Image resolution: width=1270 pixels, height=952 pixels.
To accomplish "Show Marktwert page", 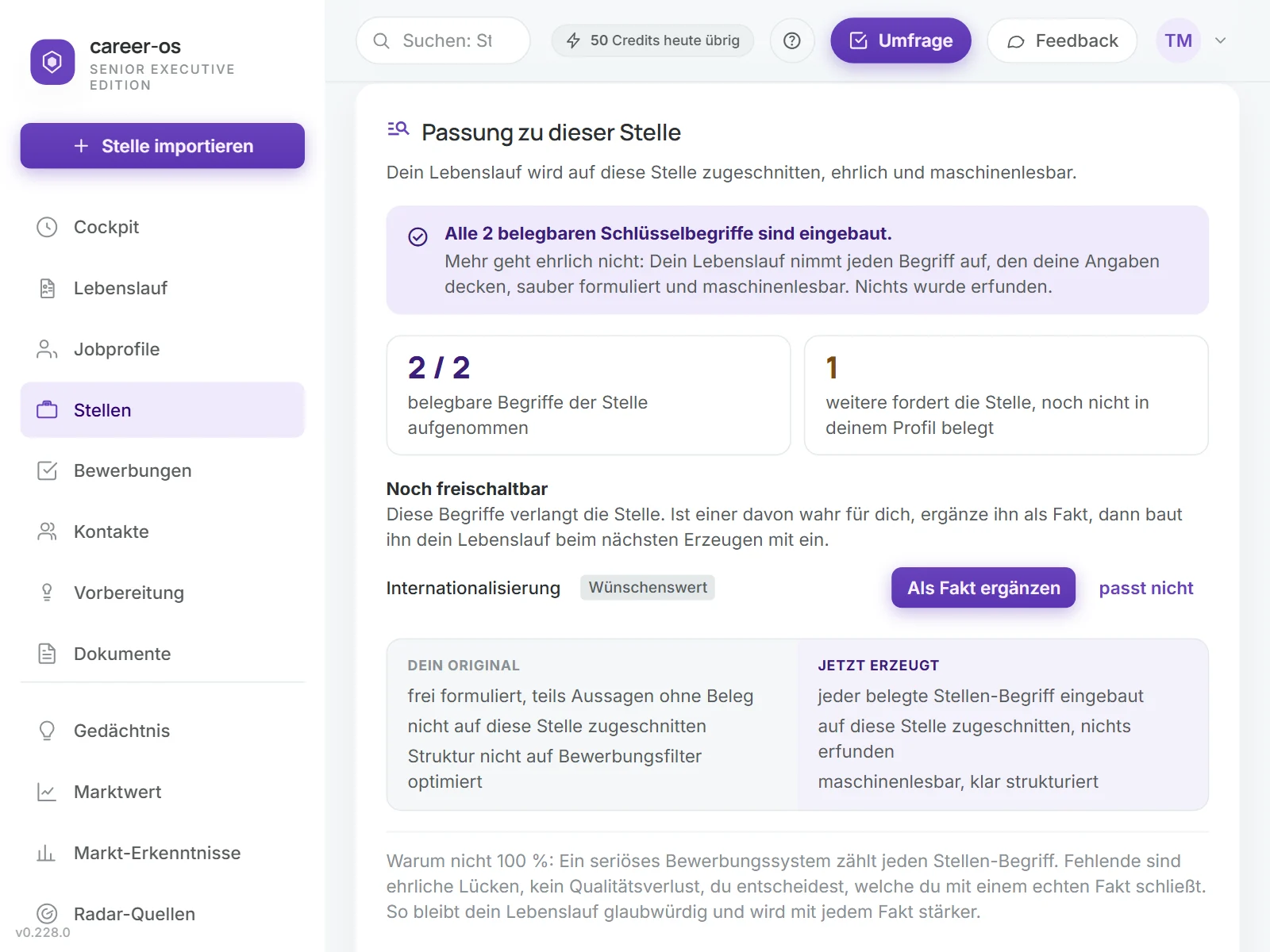I will 163,792.
